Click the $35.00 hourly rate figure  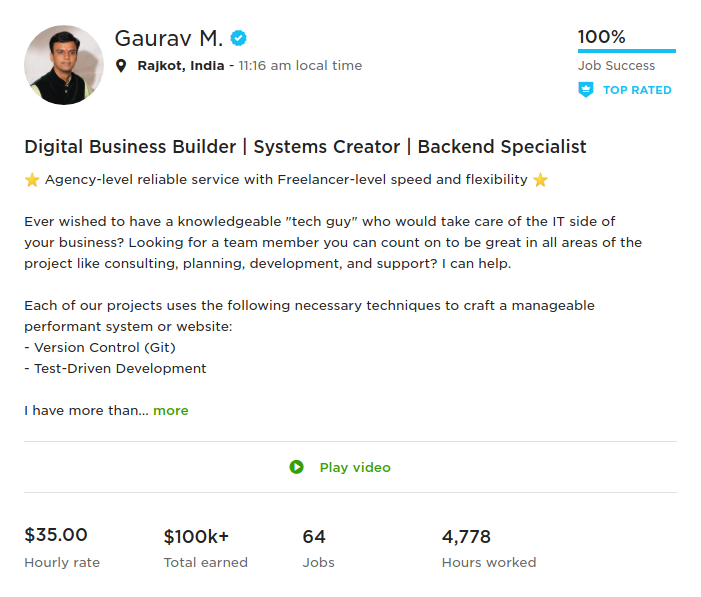coord(56,535)
